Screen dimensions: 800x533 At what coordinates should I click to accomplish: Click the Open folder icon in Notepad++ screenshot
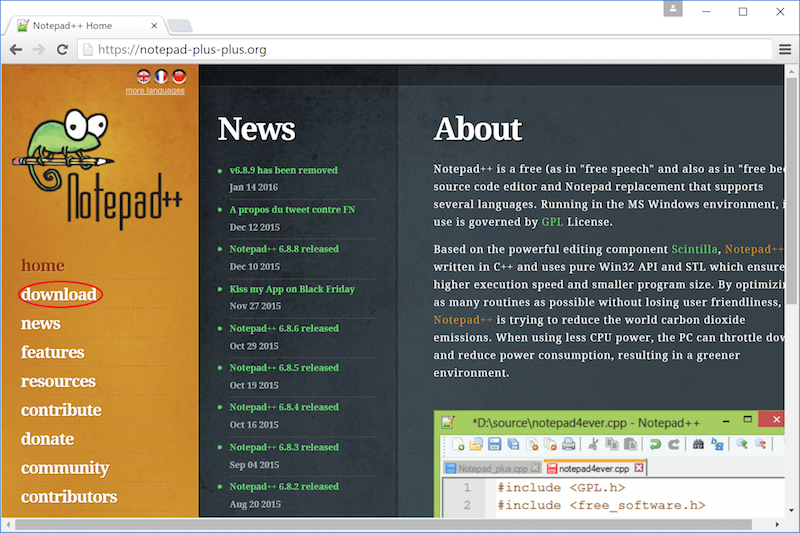[x=476, y=444]
